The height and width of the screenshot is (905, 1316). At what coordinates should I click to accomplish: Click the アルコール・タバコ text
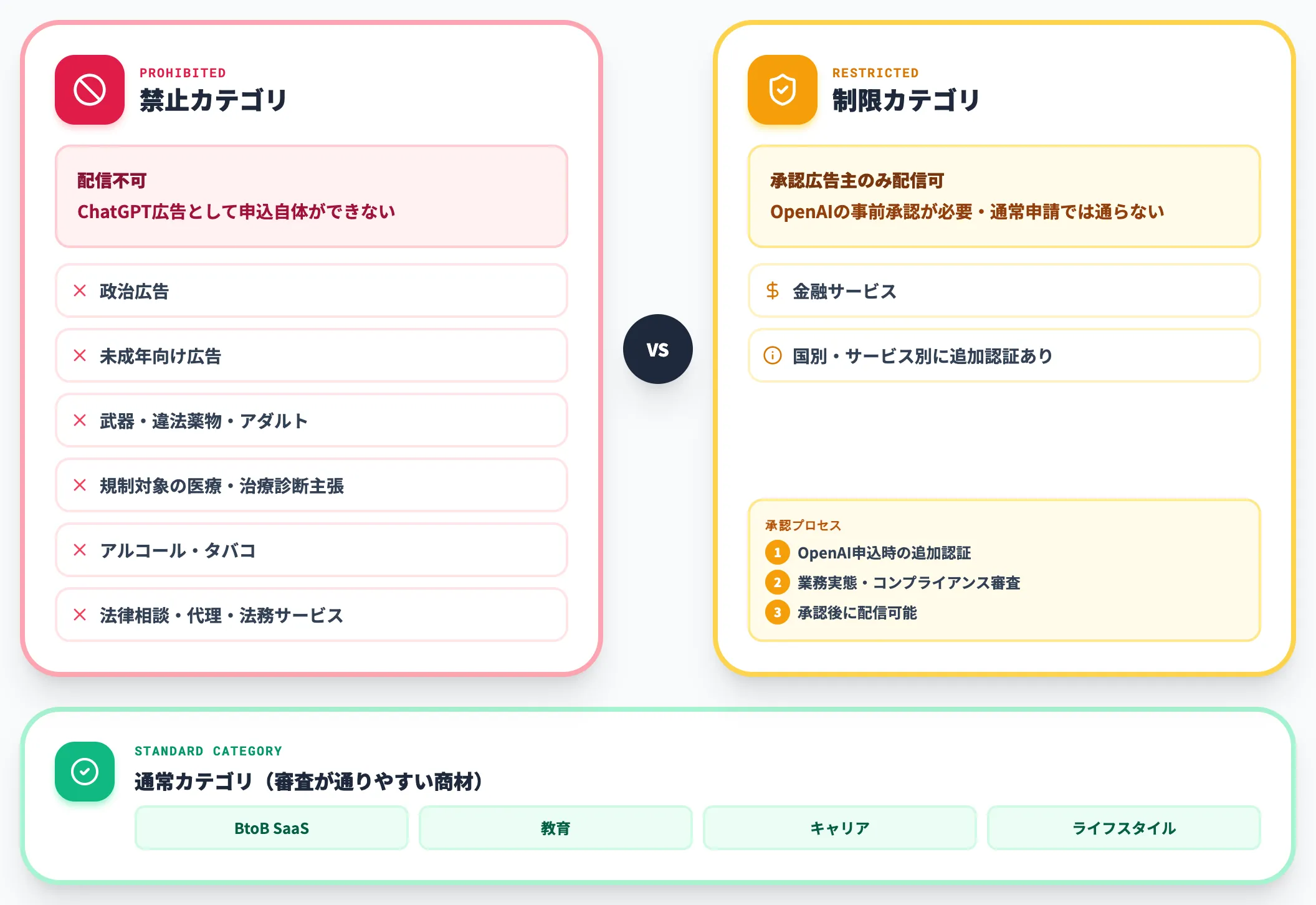pos(178,550)
